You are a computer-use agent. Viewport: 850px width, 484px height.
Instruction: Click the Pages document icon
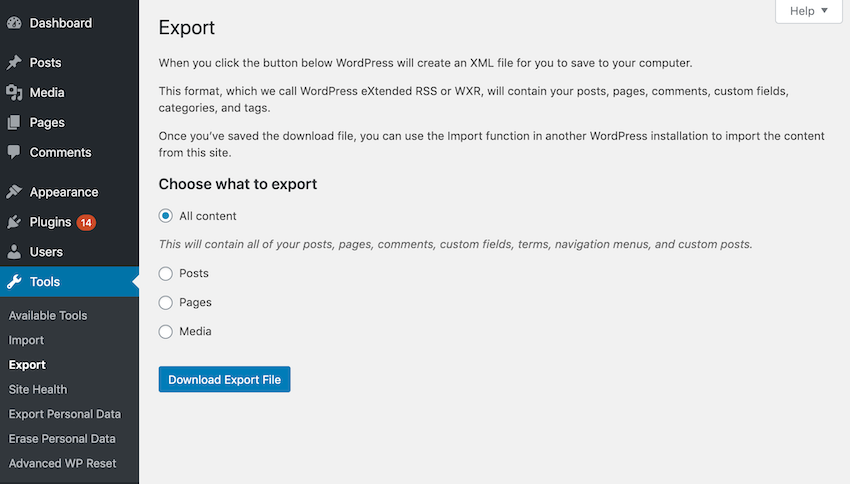(x=14, y=122)
